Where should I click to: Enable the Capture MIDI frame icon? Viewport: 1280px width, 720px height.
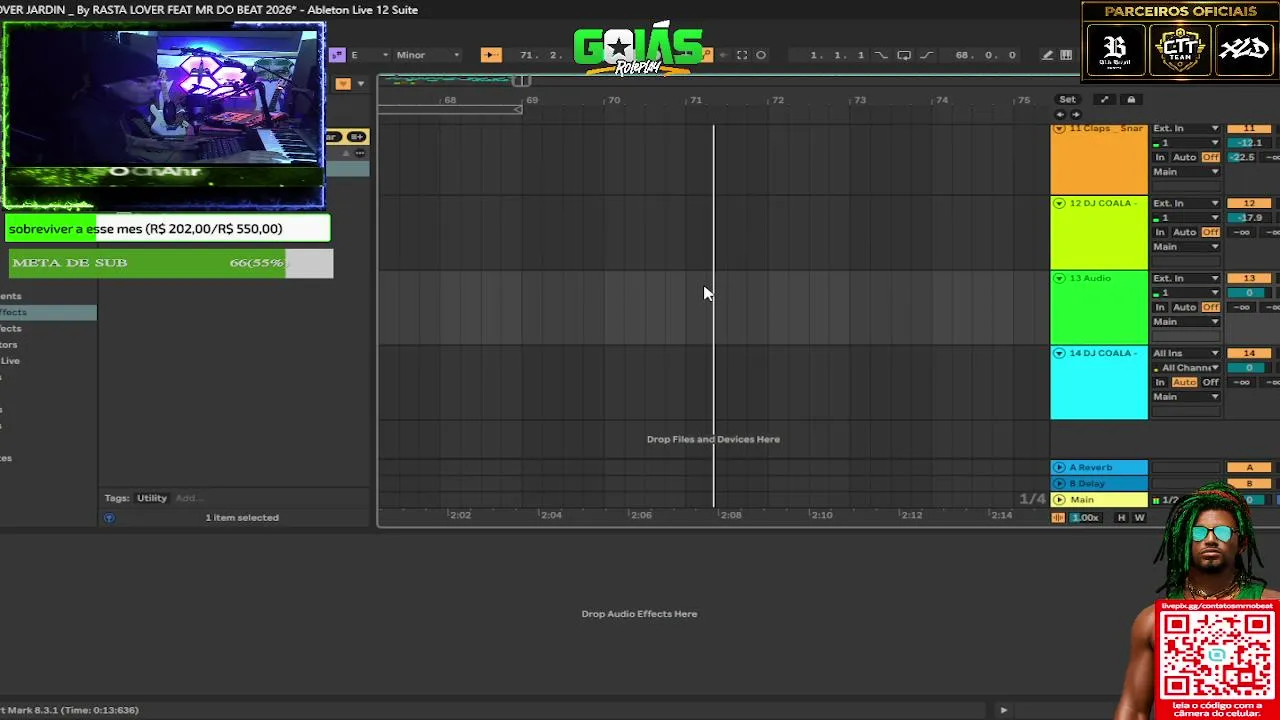(x=742, y=55)
